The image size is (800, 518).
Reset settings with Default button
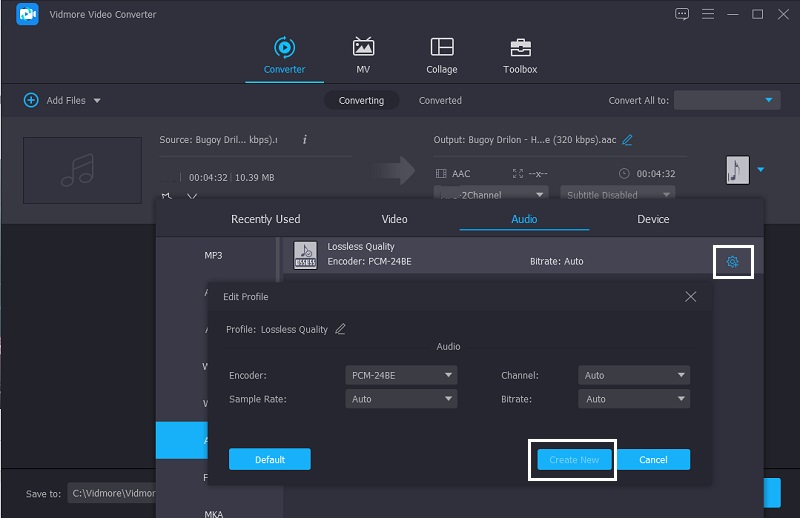pos(269,460)
